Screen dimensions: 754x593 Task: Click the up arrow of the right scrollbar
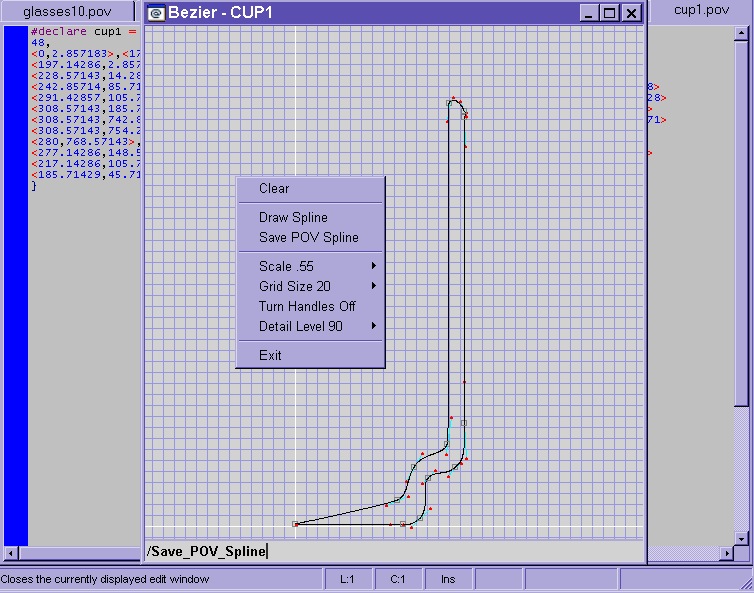[741, 32]
